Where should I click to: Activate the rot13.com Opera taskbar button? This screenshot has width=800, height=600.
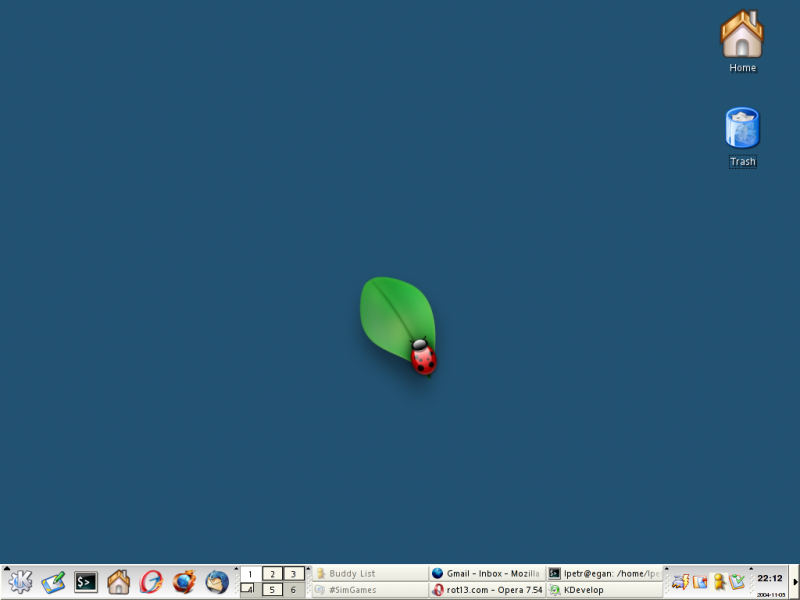click(x=486, y=590)
